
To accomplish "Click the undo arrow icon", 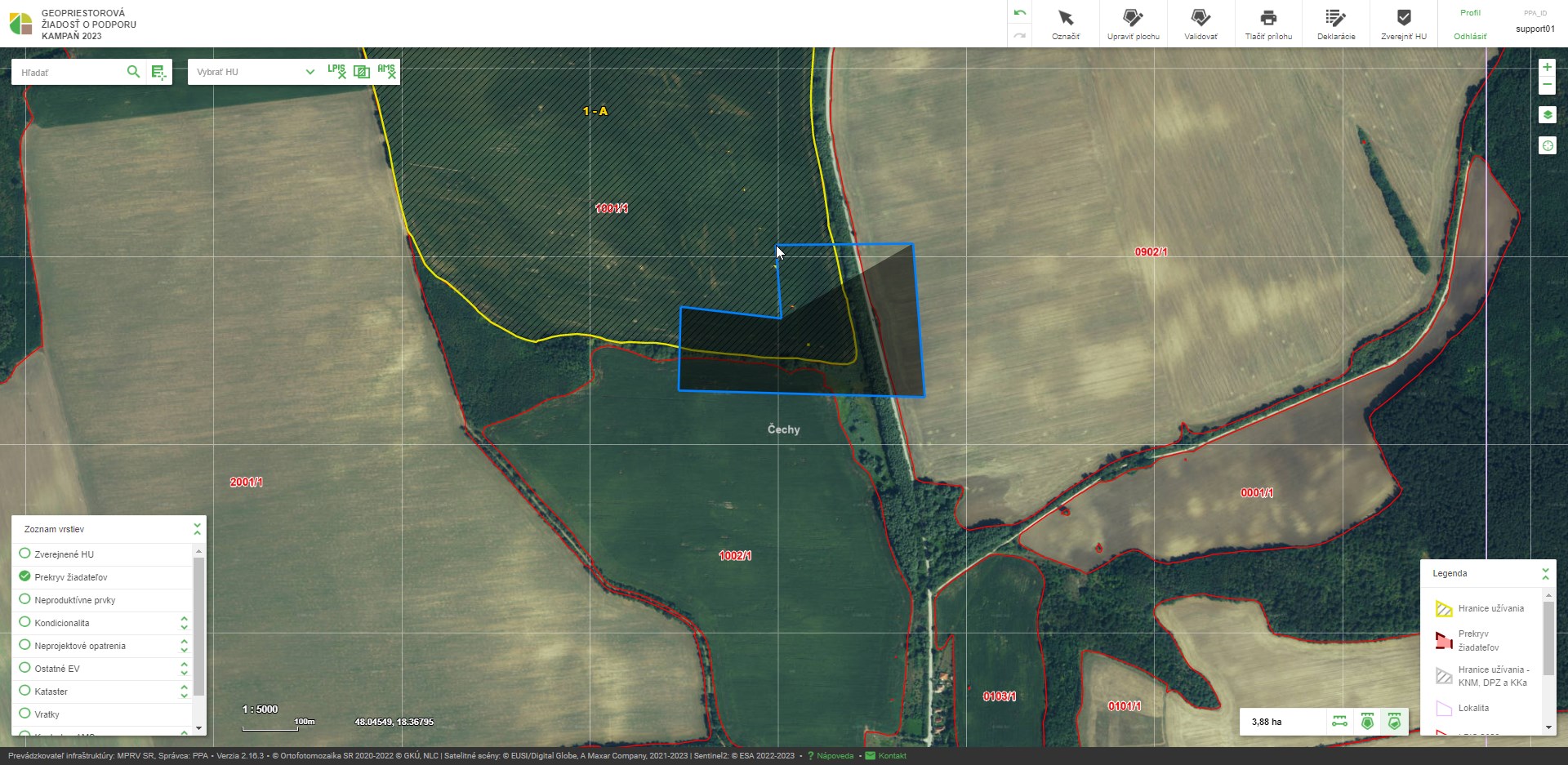I will pos(1019,13).
